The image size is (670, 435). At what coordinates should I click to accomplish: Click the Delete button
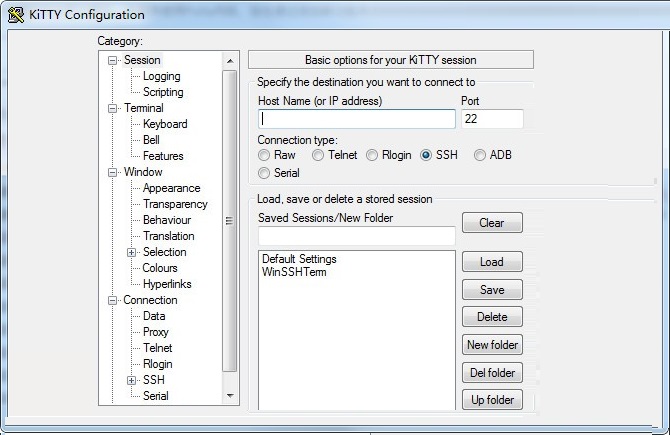point(492,317)
